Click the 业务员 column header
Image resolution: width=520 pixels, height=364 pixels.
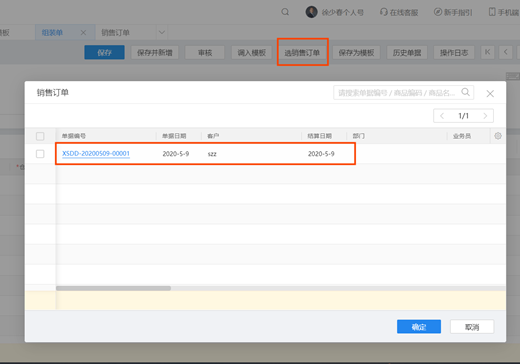(x=462, y=136)
